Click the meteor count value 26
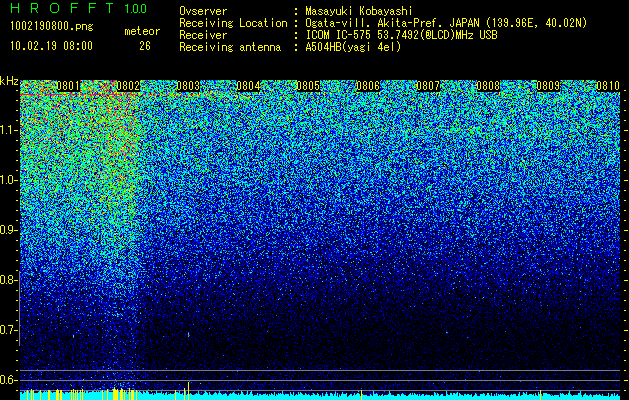Image resolution: width=629 pixels, height=400 pixels. click(x=145, y=46)
